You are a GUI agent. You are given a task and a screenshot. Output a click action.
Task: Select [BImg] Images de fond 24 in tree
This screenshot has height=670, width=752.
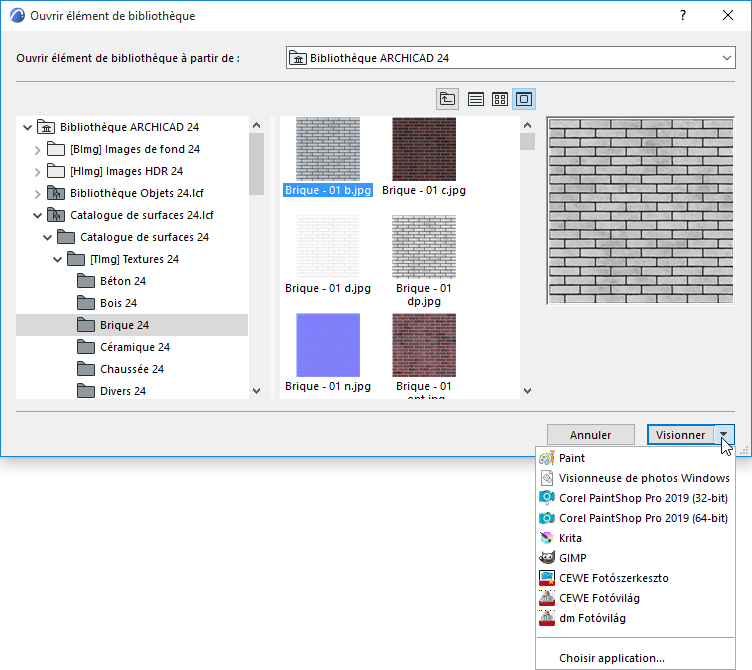pyautogui.click(x=135, y=150)
